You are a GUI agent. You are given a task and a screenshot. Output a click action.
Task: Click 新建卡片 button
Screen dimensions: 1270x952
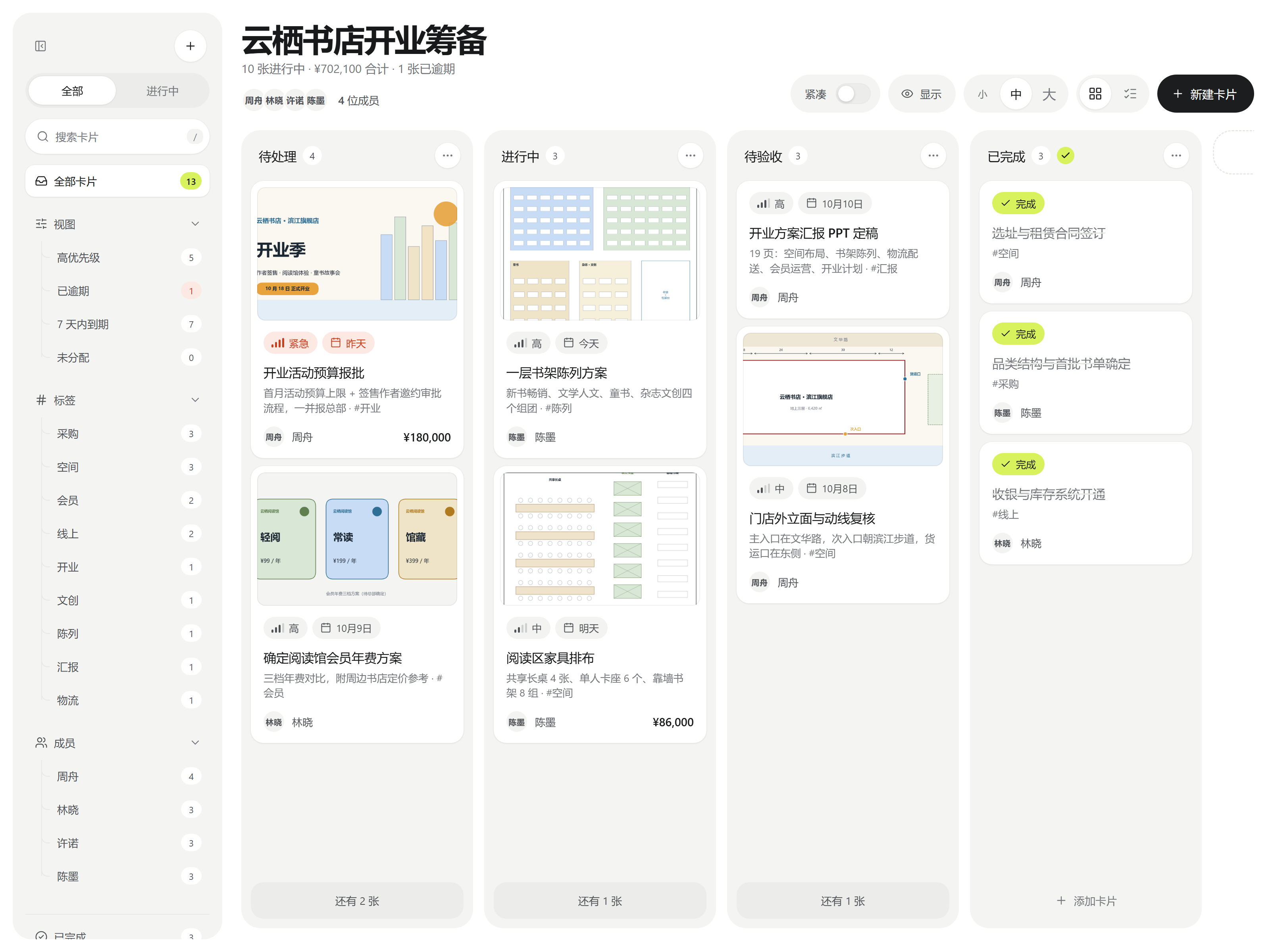click(1205, 94)
